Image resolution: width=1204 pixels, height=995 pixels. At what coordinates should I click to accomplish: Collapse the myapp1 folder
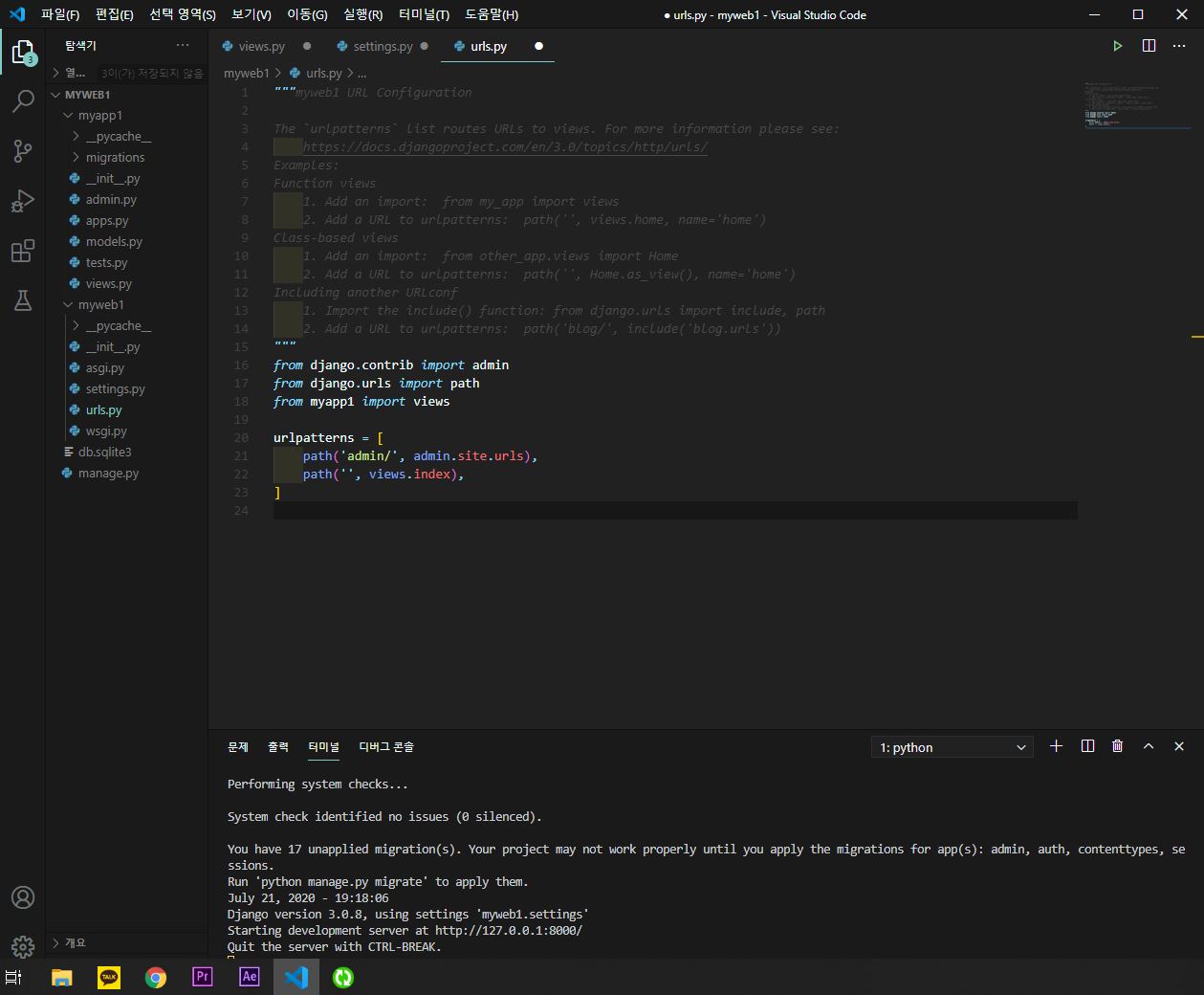tap(126, 116)
